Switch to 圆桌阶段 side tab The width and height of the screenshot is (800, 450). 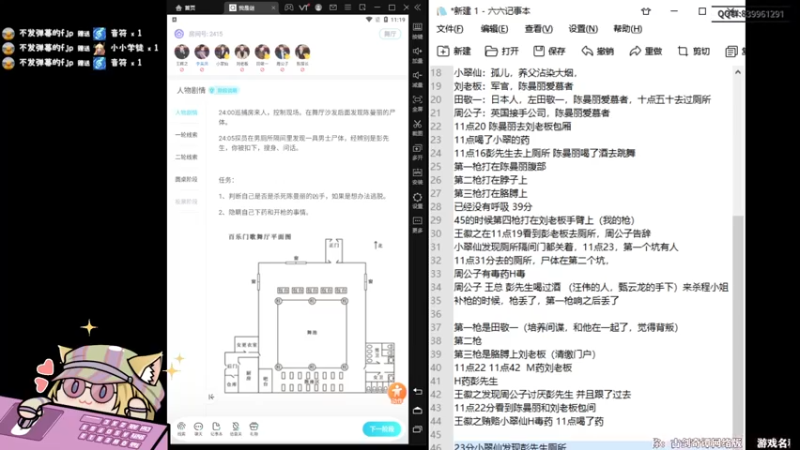pyautogui.click(x=186, y=179)
